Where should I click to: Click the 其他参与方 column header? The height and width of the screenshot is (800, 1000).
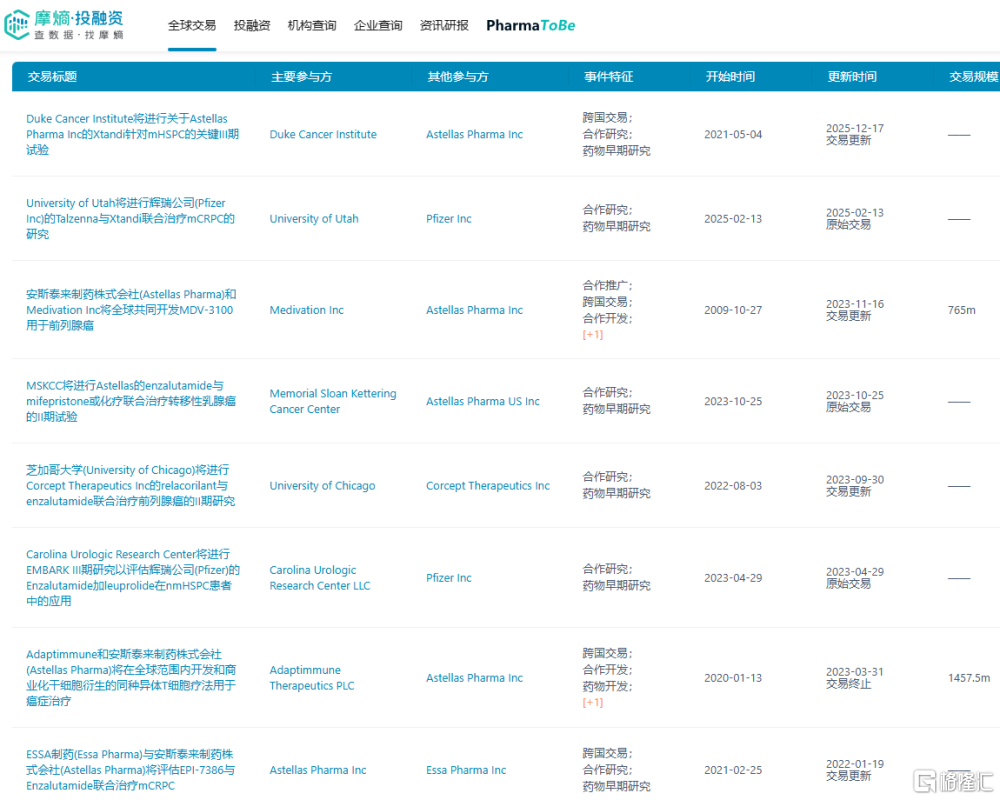coord(458,77)
